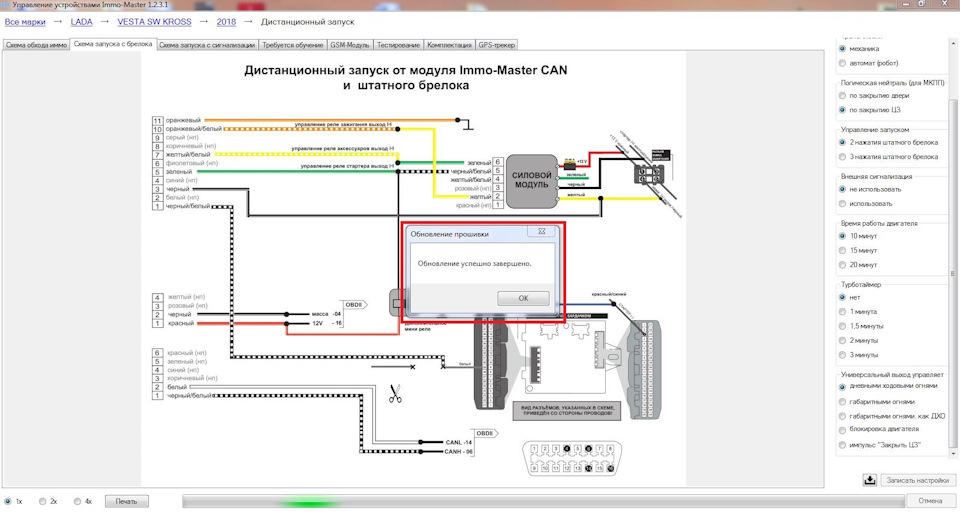The height and width of the screenshot is (514, 960).
Task: Click the Дистанционный запуск breadcrumb text
Action: tap(307, 21)
